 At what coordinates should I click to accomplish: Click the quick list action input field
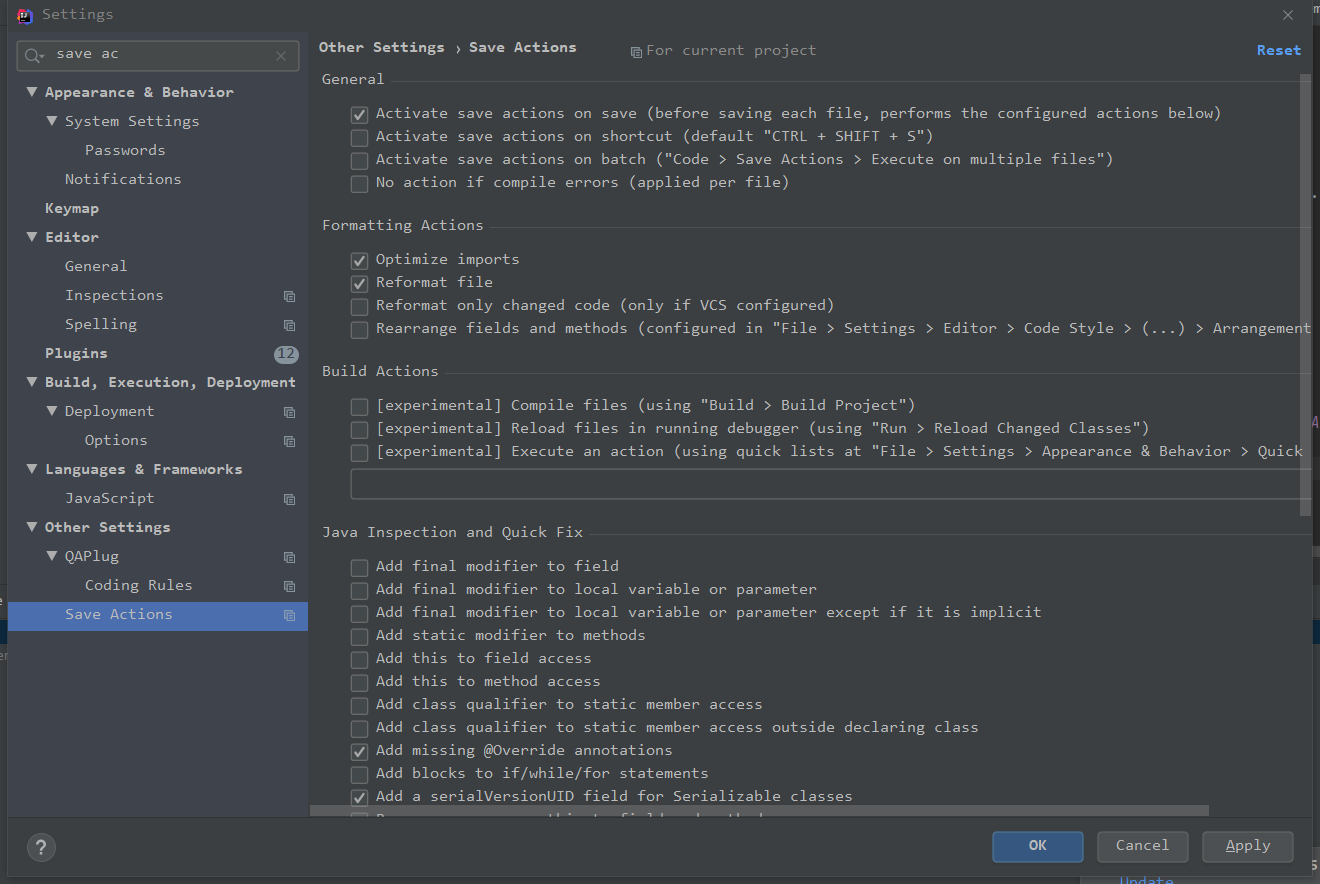(x=830, y=484)
